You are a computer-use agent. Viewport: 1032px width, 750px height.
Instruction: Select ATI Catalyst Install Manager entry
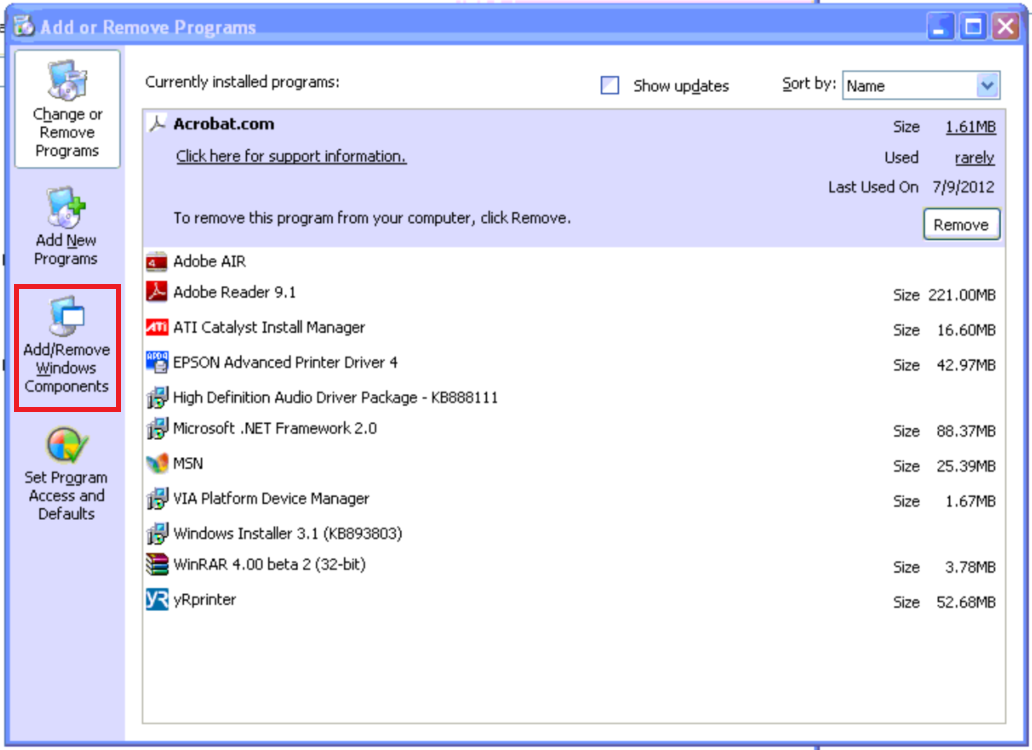573,328
